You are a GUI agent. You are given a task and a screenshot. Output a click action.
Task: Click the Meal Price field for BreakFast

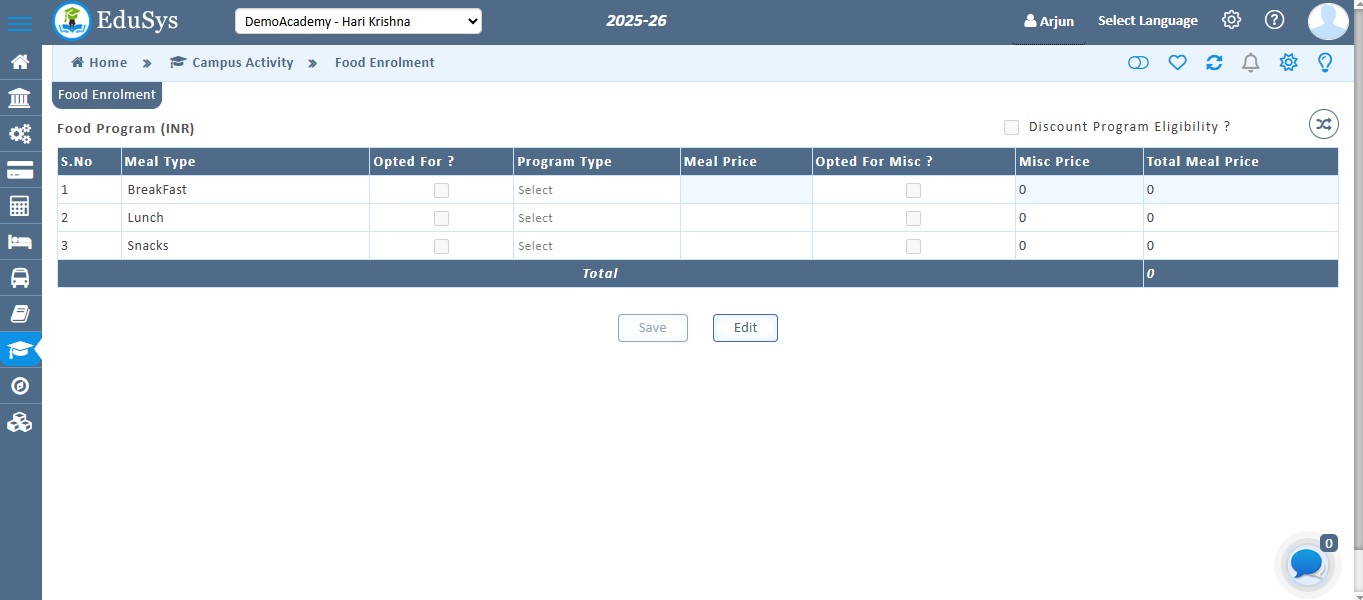click(x=746, y=190)
